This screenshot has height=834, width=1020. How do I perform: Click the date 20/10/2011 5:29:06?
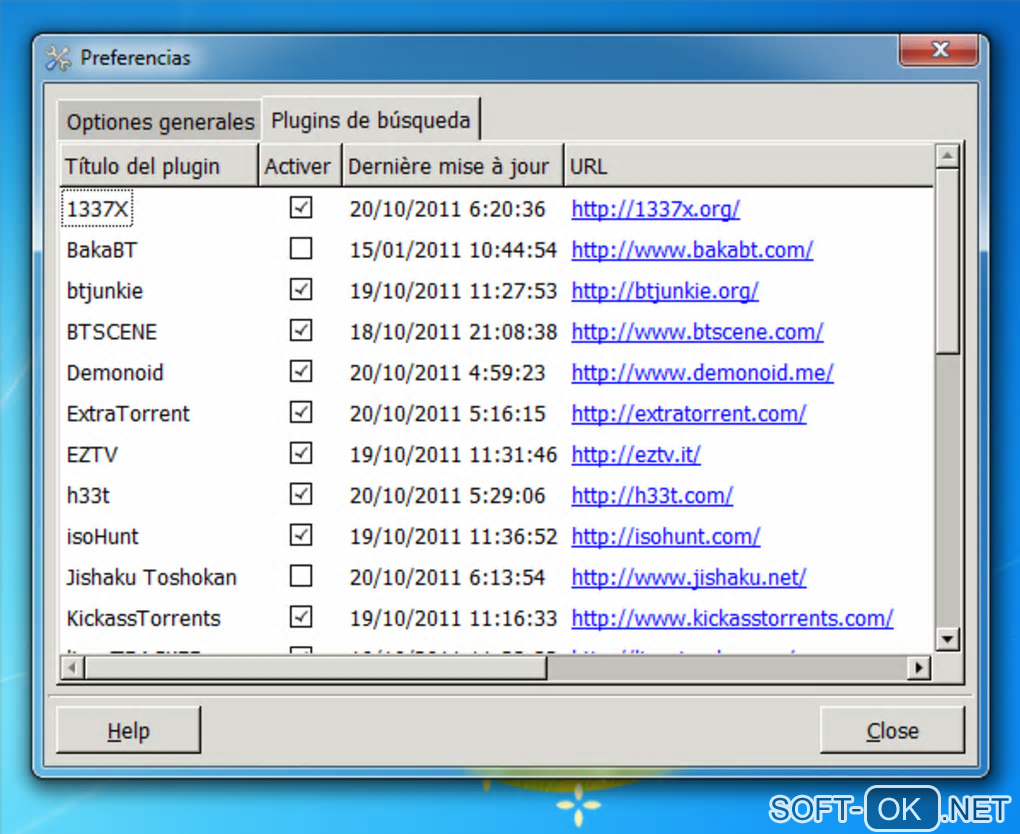(x=448, y=496)
